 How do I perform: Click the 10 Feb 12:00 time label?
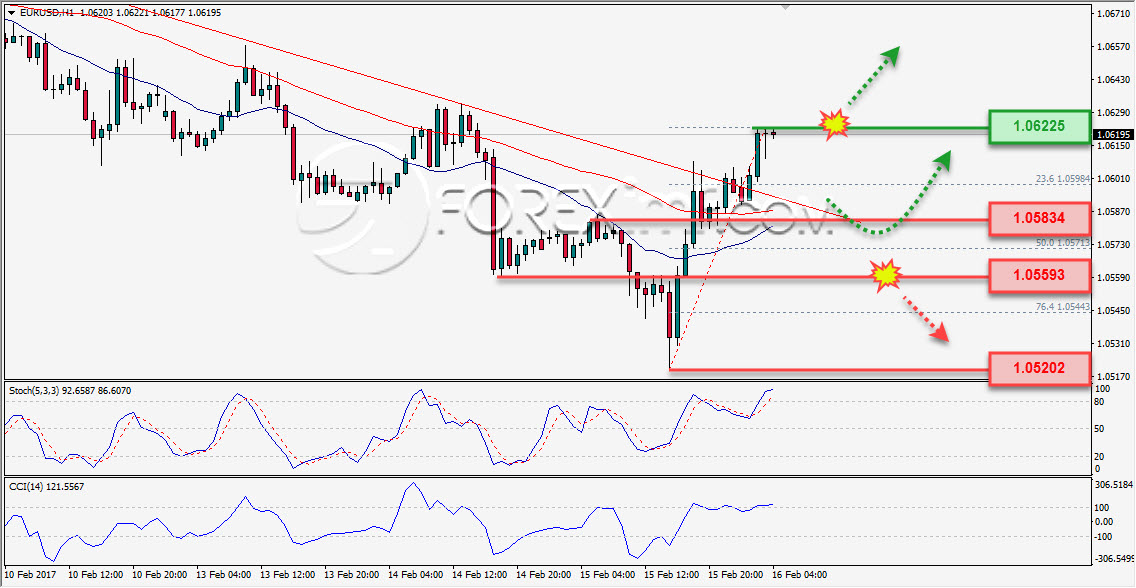[x=96, y=574]
